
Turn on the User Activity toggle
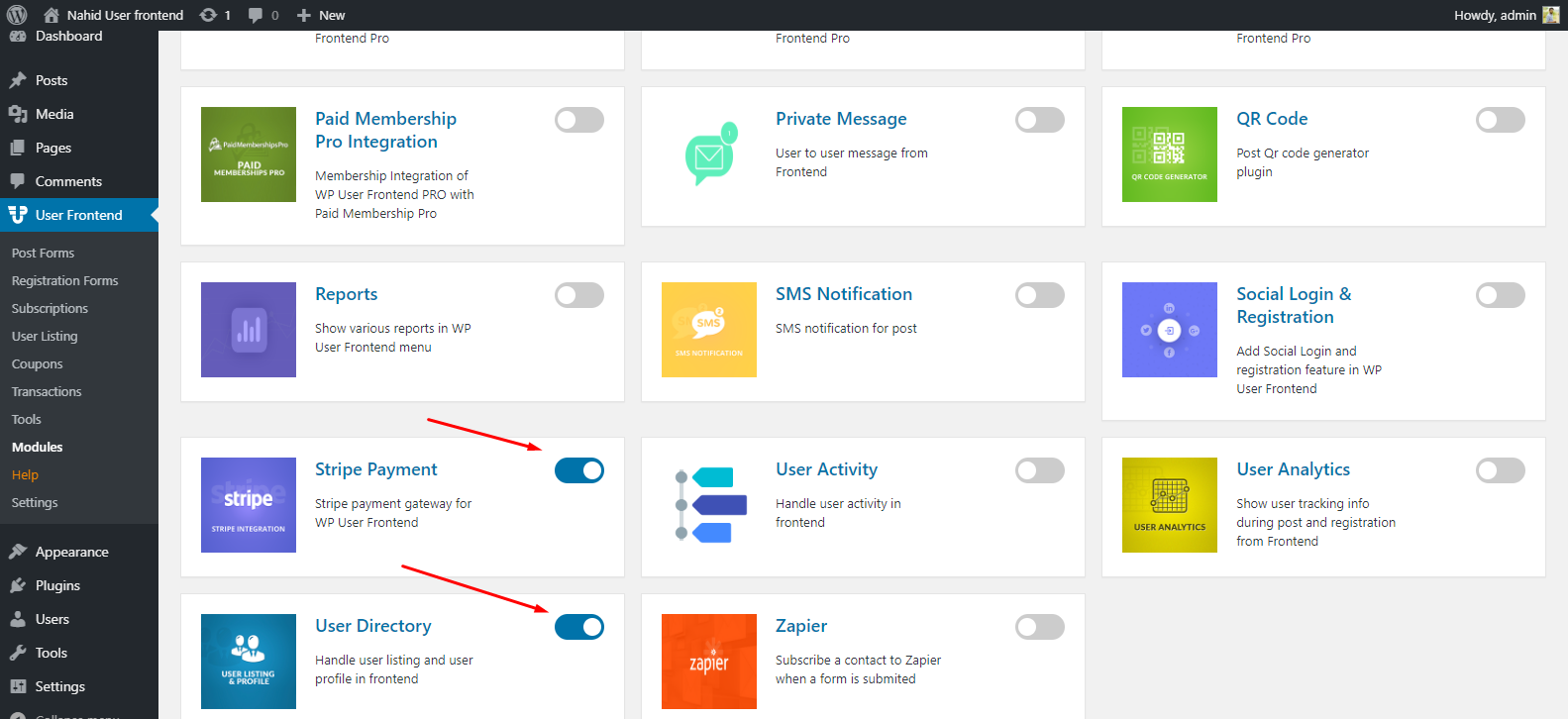pos(1040,470)
